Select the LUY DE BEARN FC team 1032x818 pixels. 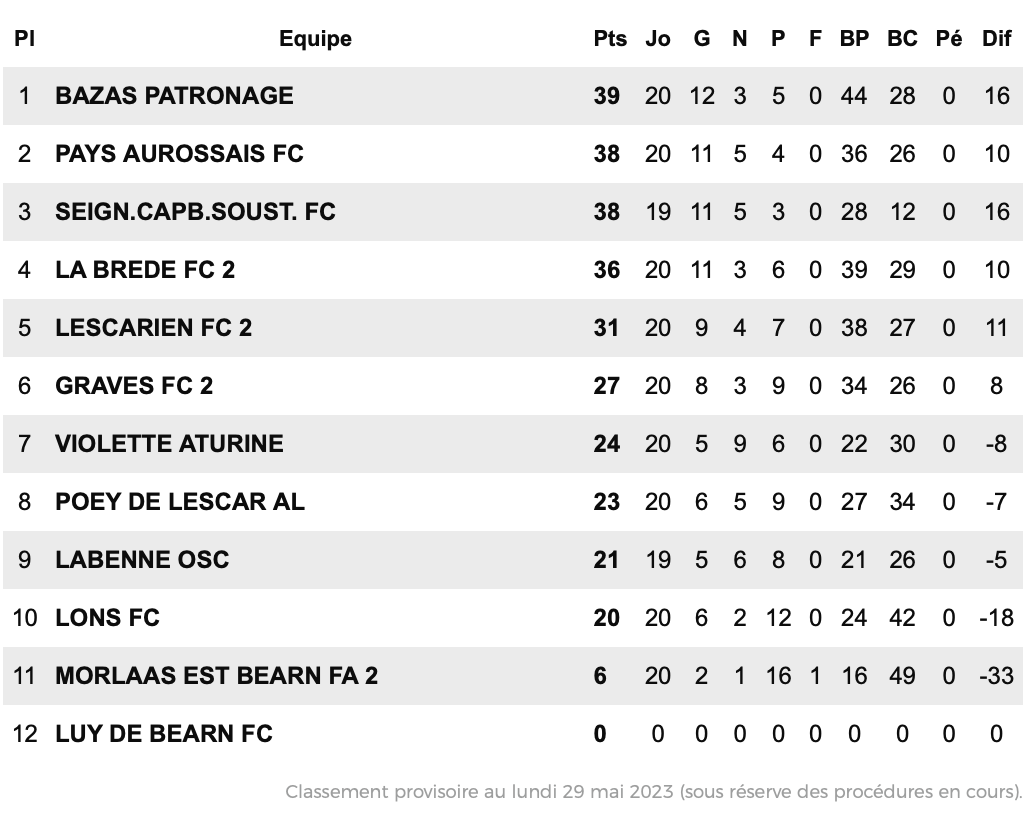click(x=164, y=733)
